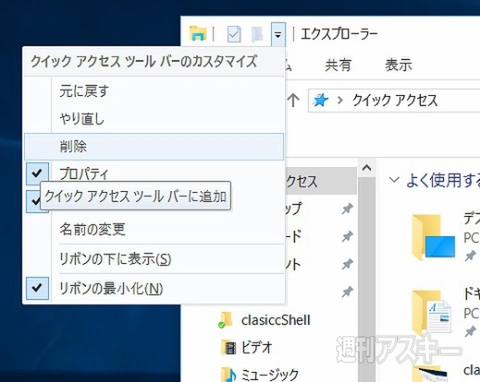Select 削除 in the customize menu
The height and width of the screenshot is (382, 480).
click(x=154, y=147)
